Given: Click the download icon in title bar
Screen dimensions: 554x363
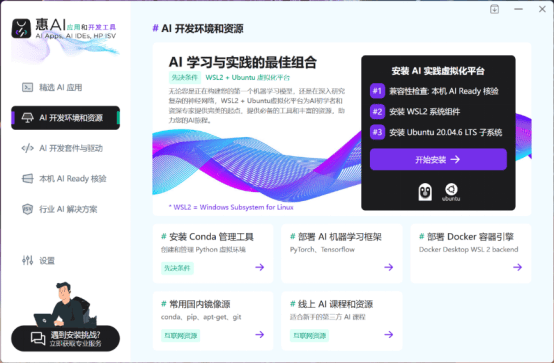Looking at the screenshot, I should click(495, 9).
